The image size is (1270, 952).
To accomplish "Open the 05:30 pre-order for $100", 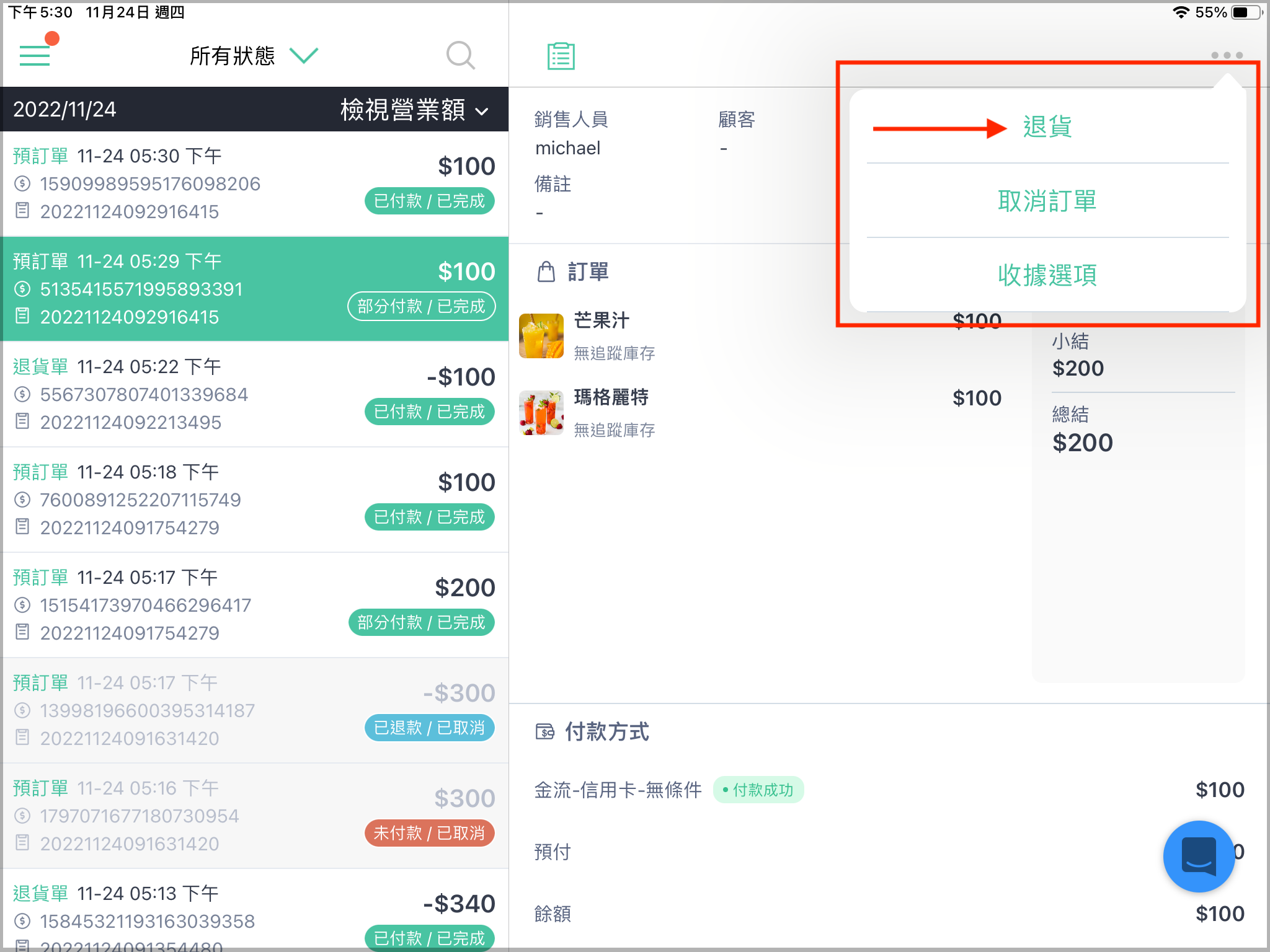I will 254,183.
